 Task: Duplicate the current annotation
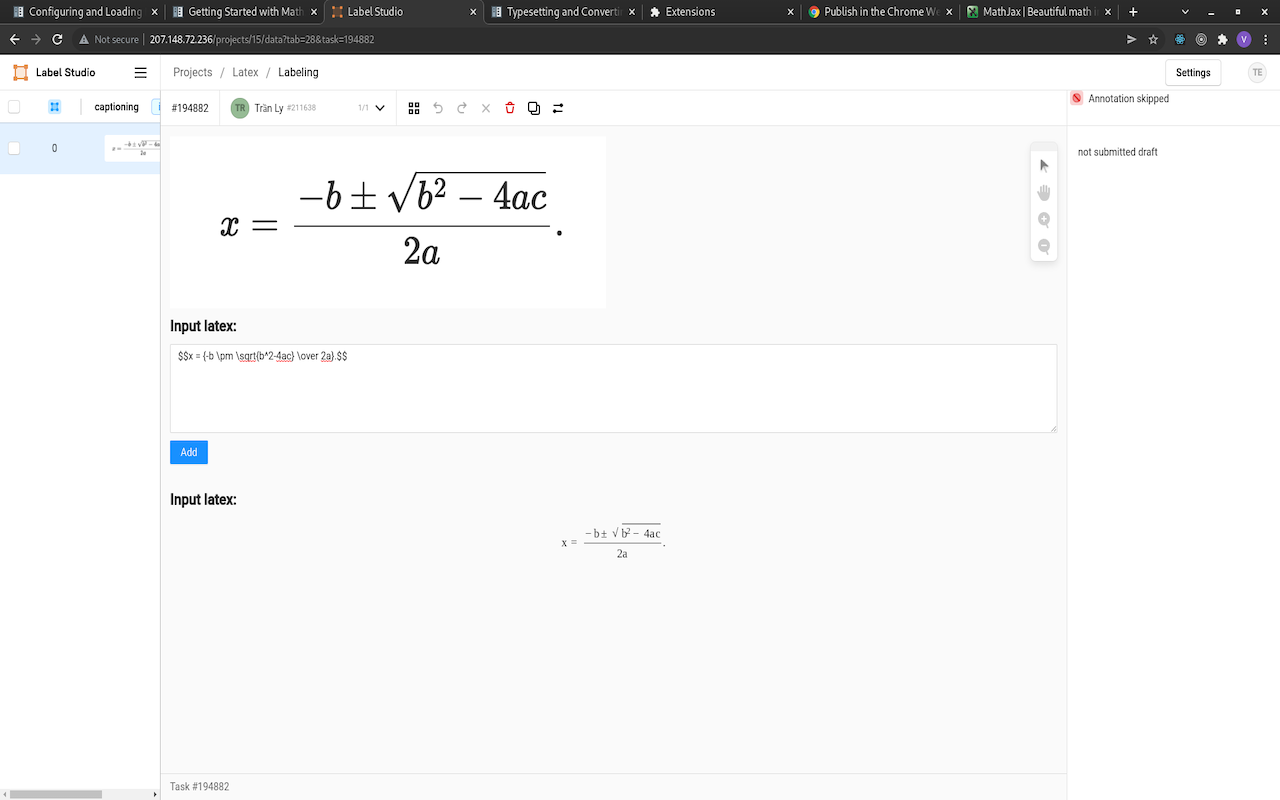point(534,107)
